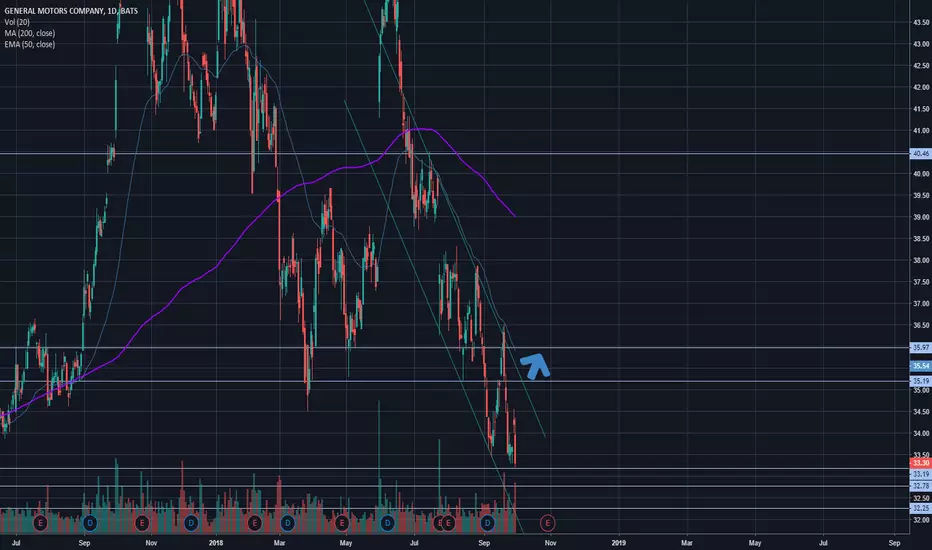The height and width of the screenshot is (550, 932).
Task: Click the 32.78 horizontal line price label
Action: [x=921, y=486]
